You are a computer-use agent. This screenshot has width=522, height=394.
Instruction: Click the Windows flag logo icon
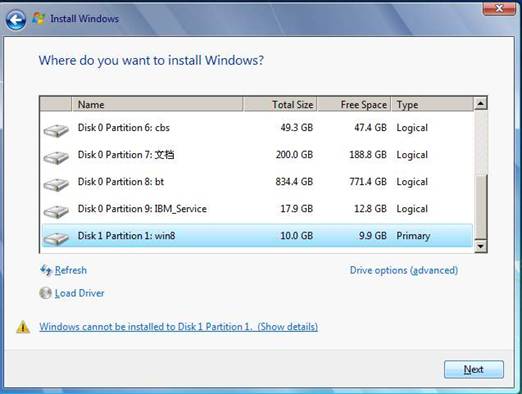coord(39,18)
